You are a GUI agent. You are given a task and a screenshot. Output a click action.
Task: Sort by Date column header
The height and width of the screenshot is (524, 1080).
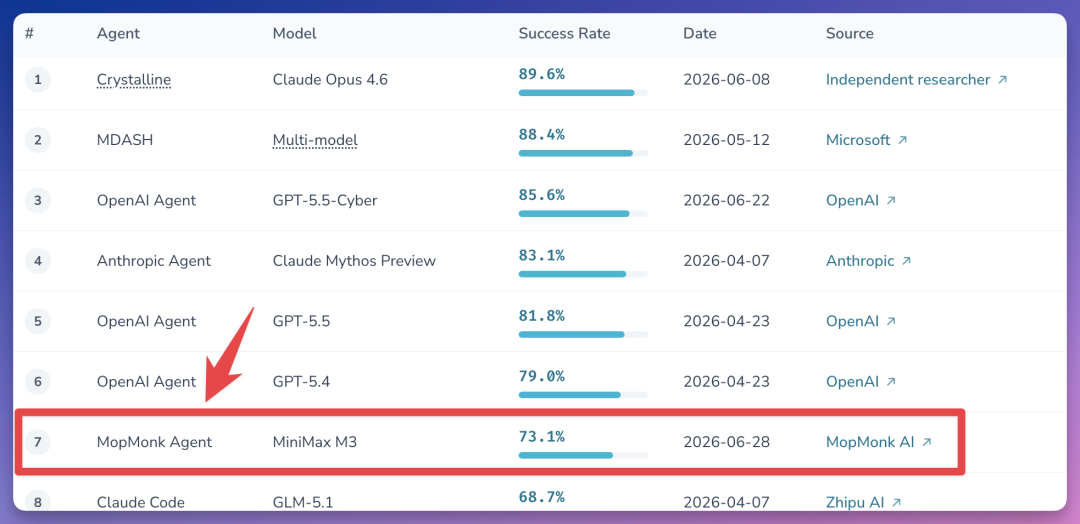(x=700, y=34)
